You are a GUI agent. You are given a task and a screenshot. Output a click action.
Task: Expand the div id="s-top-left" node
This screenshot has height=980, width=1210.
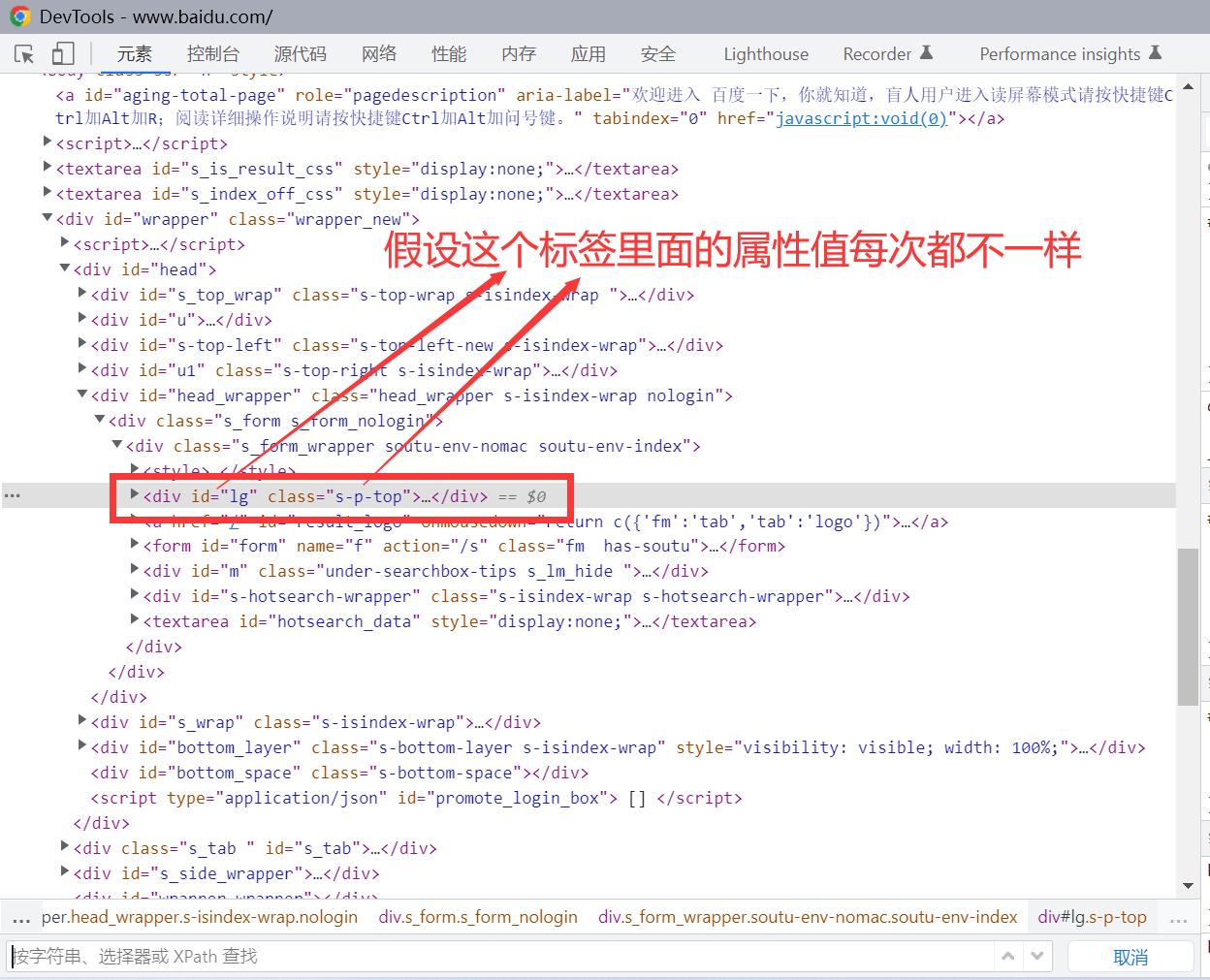[82, 342]
